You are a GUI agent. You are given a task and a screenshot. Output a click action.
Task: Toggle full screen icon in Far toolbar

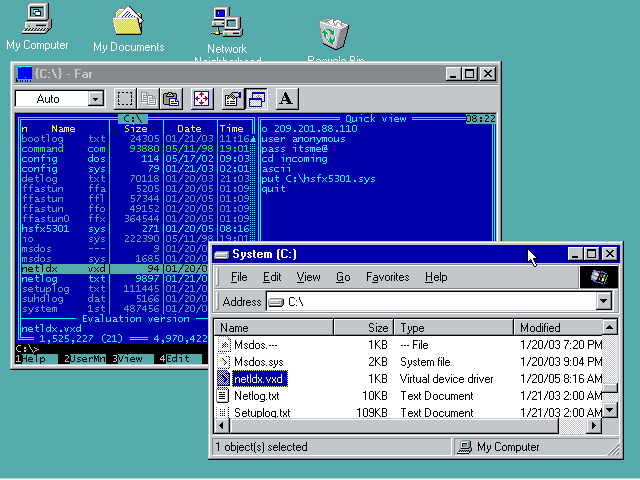tap(202, 99)
